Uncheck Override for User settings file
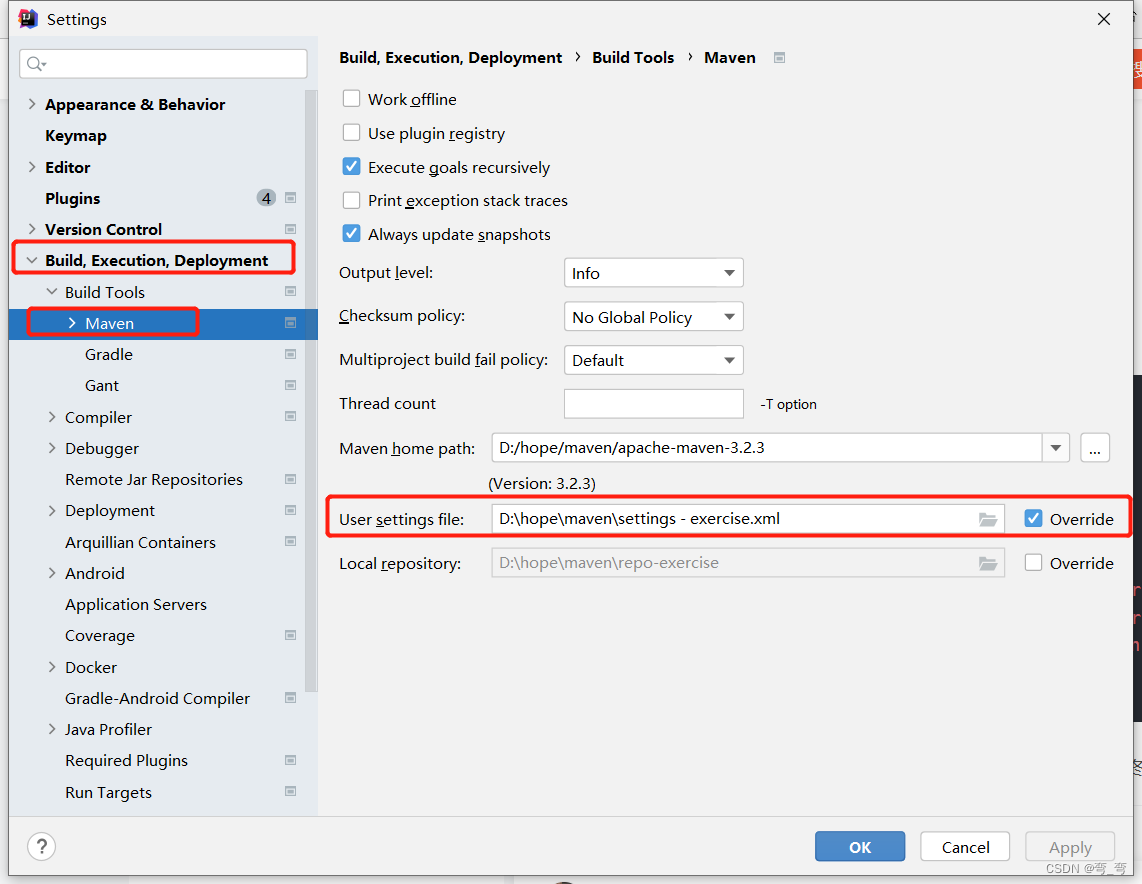Screen dimensions: 1142x884 [x=1033, y=518]
